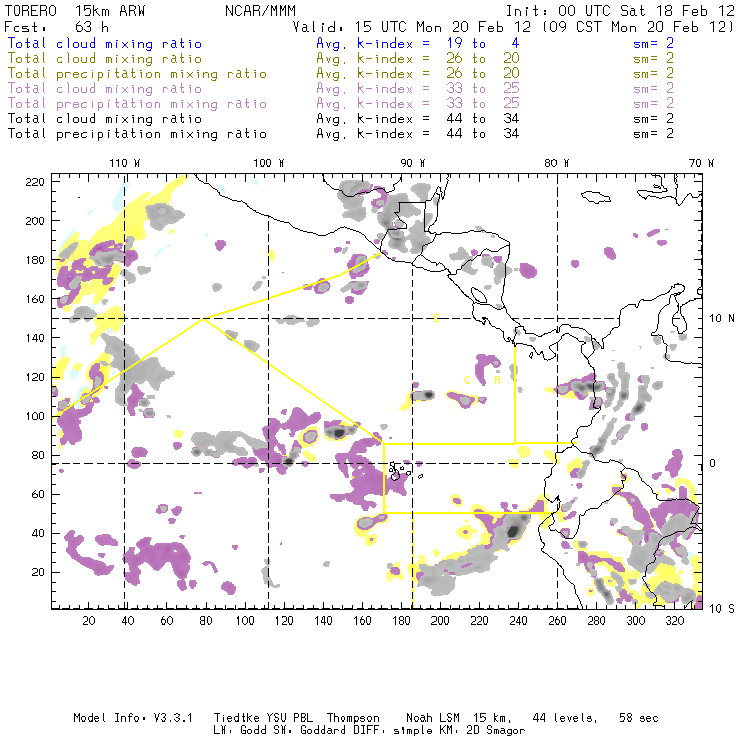The image size is (740, 740).
Task: Select the "60" tick label on the vertical axis
Action: click(38, 494)
